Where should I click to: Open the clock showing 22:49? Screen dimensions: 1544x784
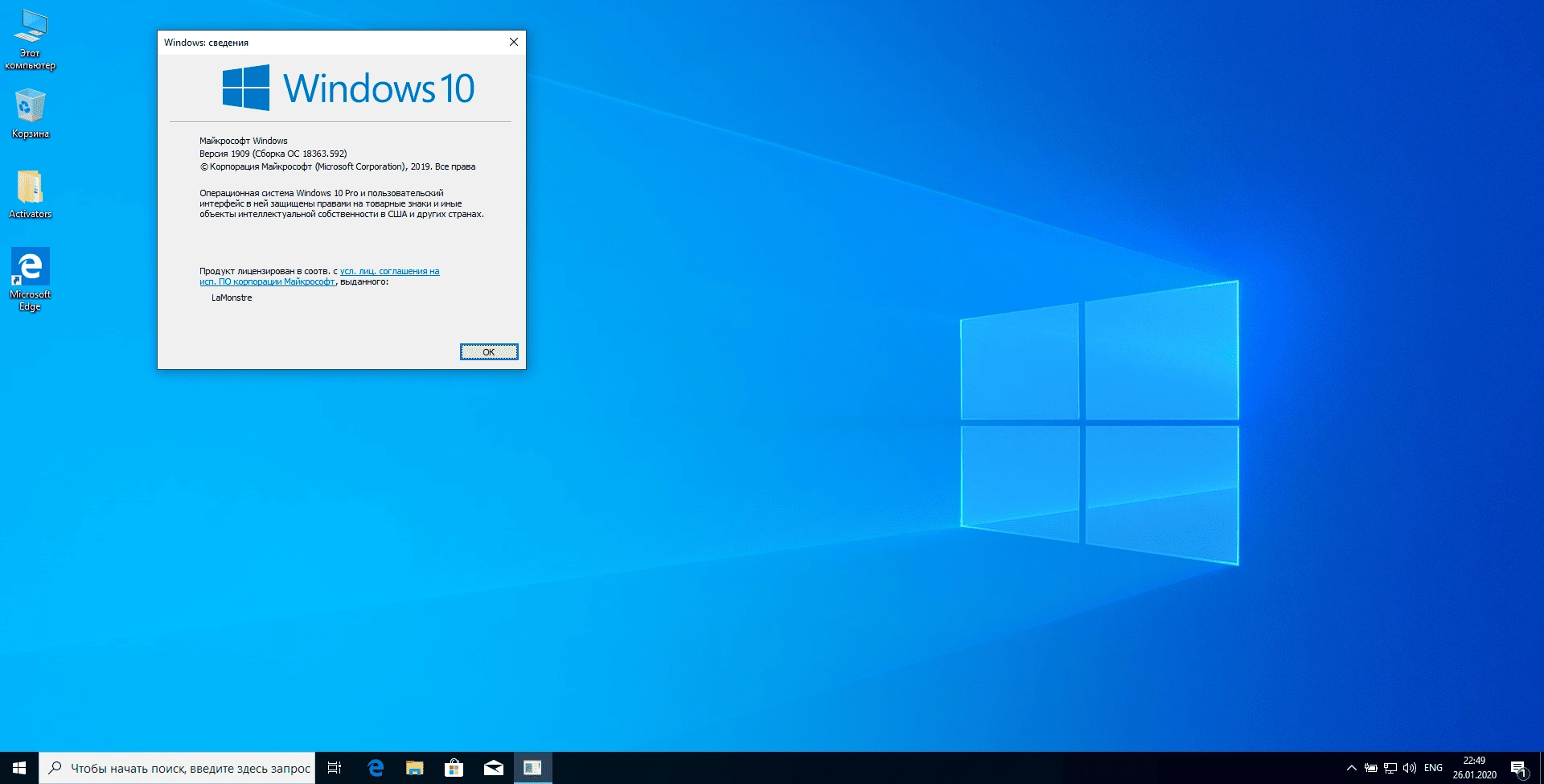click(1474, 768)
